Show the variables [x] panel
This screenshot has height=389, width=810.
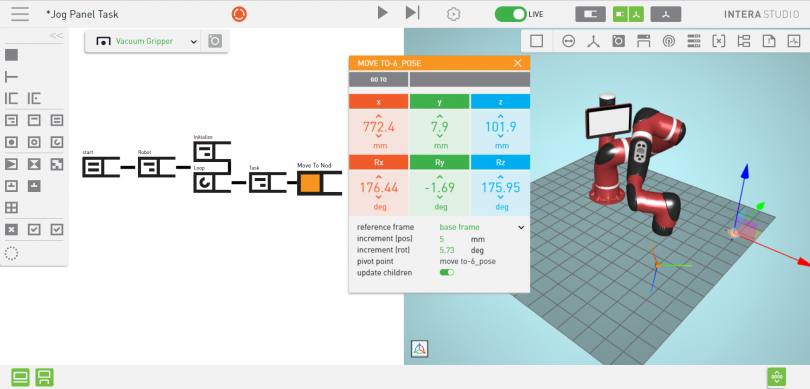(x=719, y=41)
